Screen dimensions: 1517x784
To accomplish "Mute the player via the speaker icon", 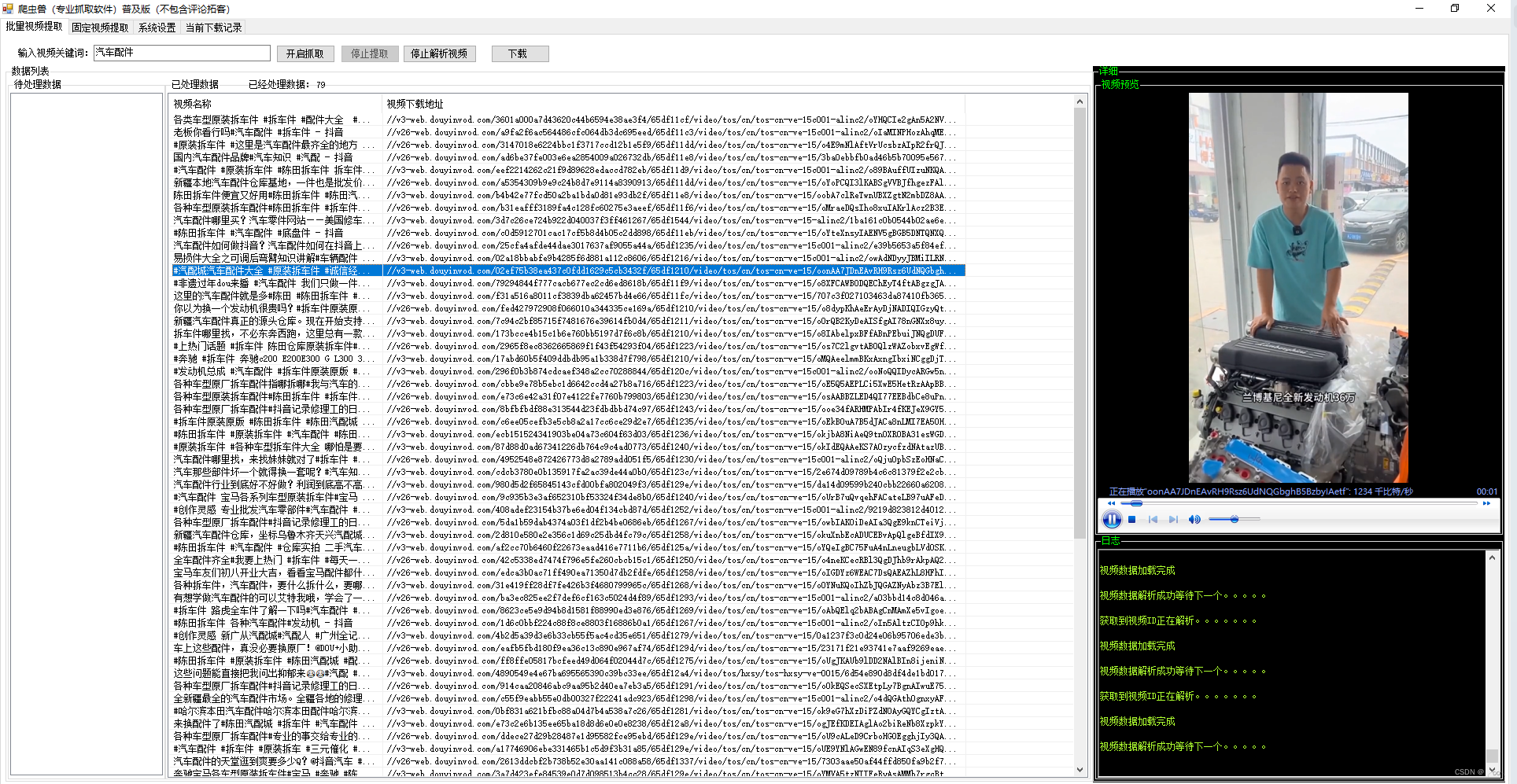I will [x=1194, y=519].
